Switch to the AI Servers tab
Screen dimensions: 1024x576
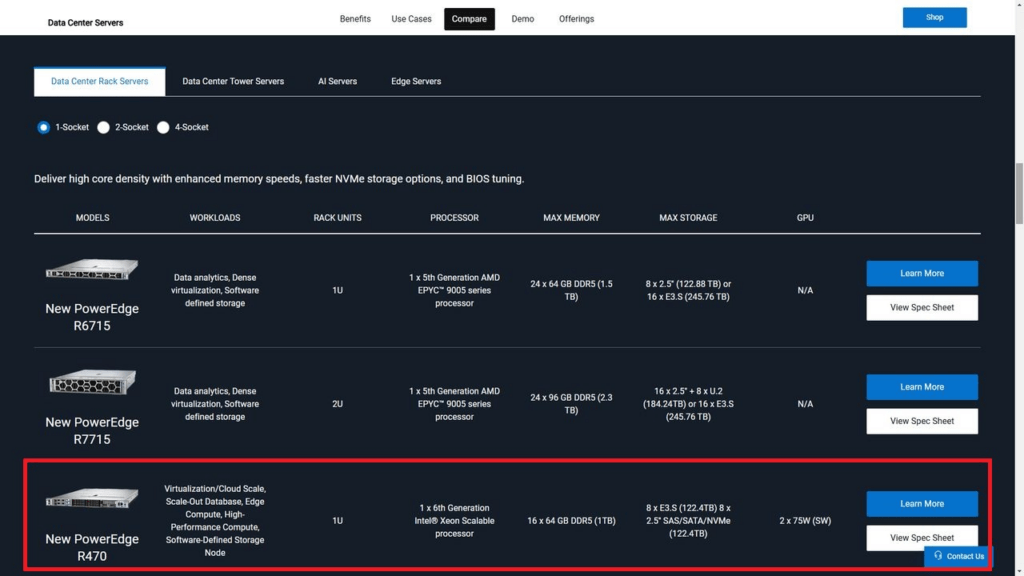(337, 82)
